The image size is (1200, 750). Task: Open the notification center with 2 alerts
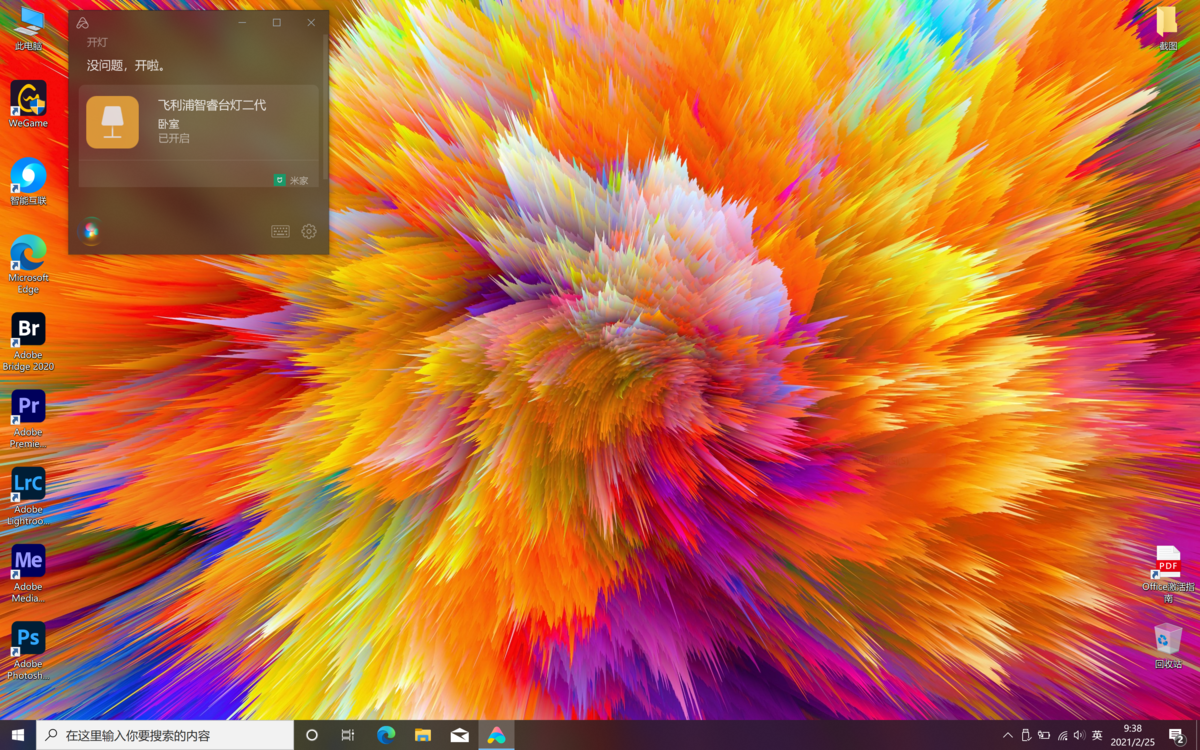pyautogui.click(x=1177, y=735)
